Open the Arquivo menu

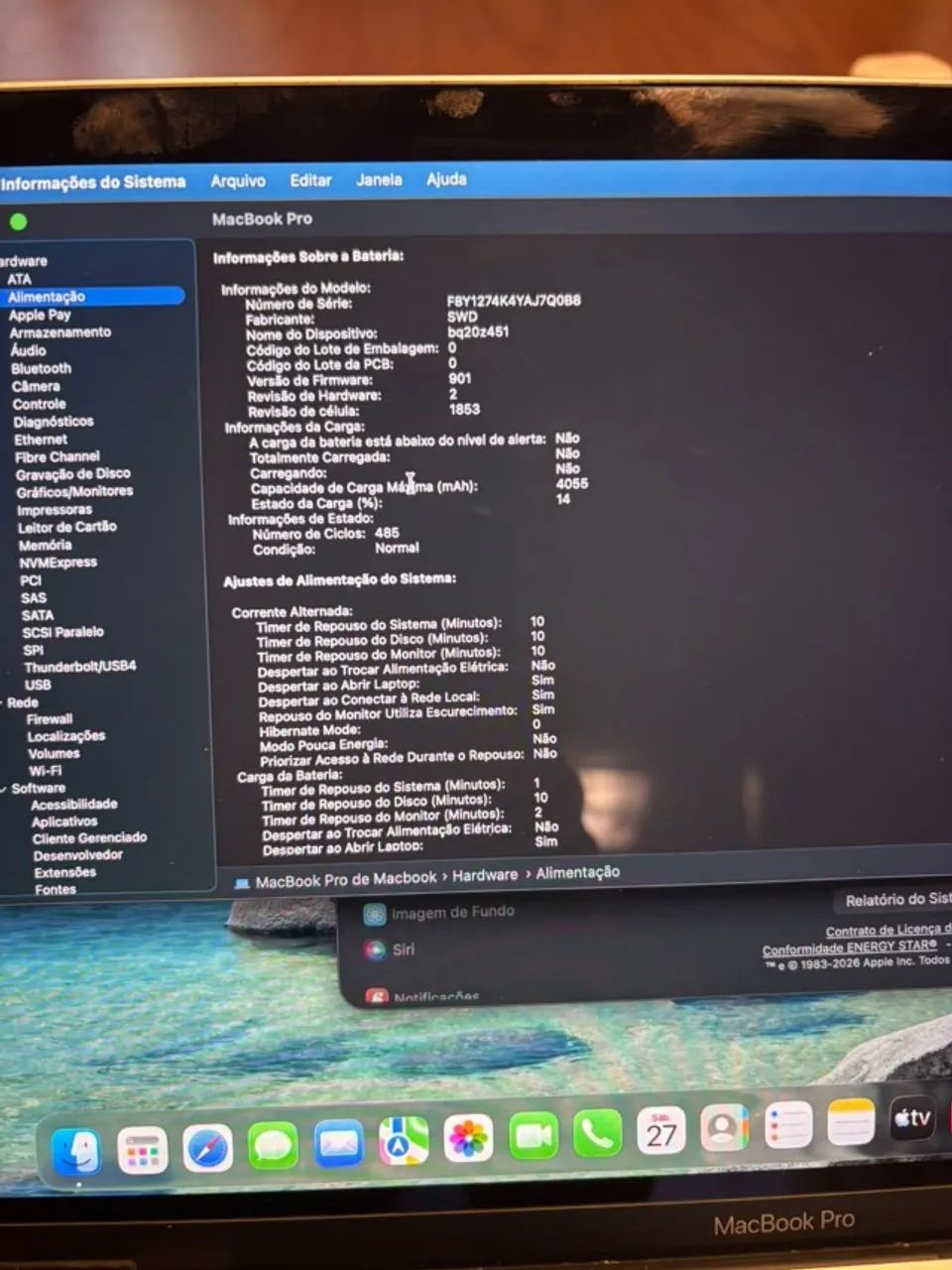point(238,181)
